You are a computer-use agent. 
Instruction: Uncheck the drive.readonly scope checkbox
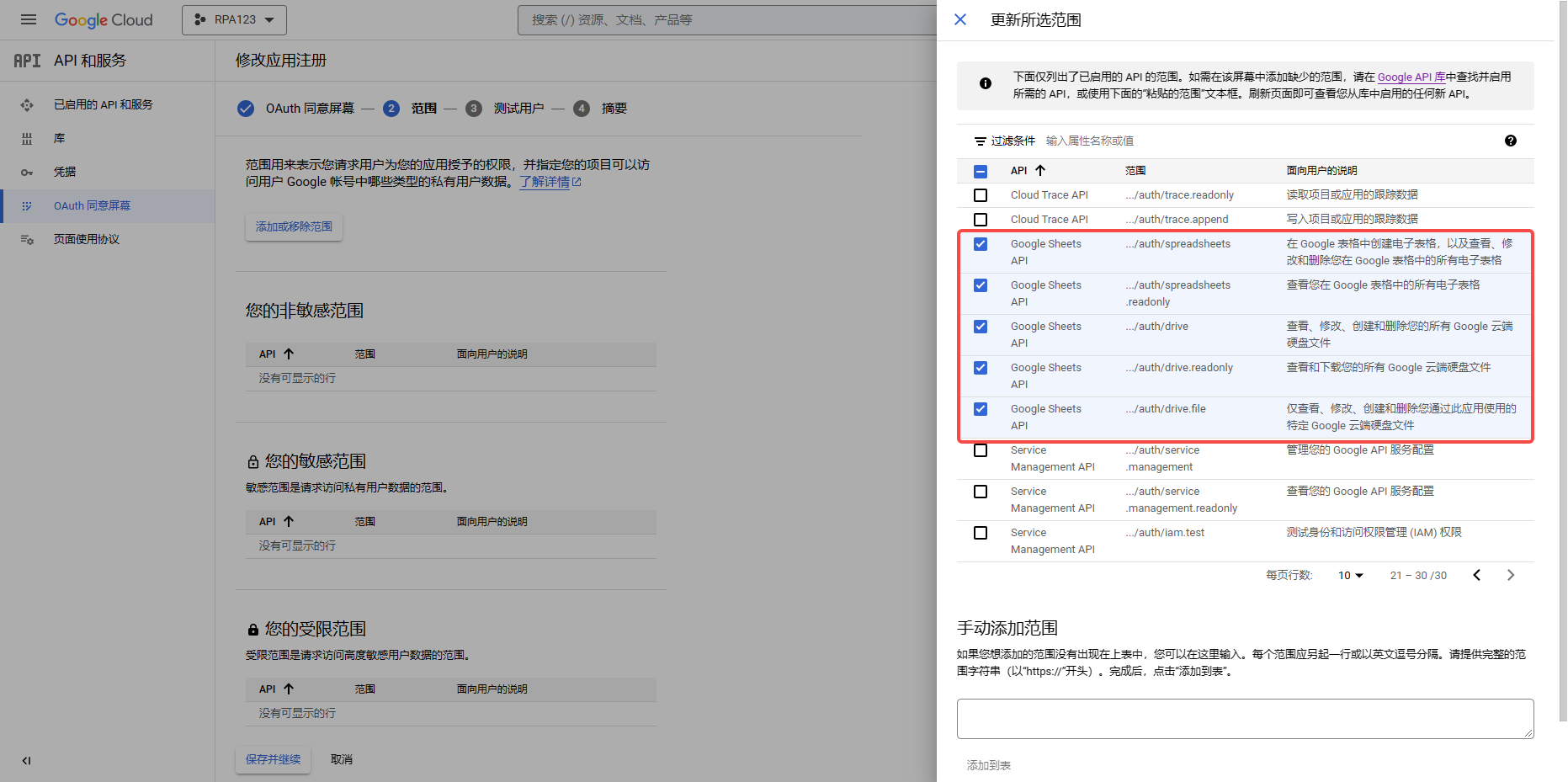coord(981,368)
